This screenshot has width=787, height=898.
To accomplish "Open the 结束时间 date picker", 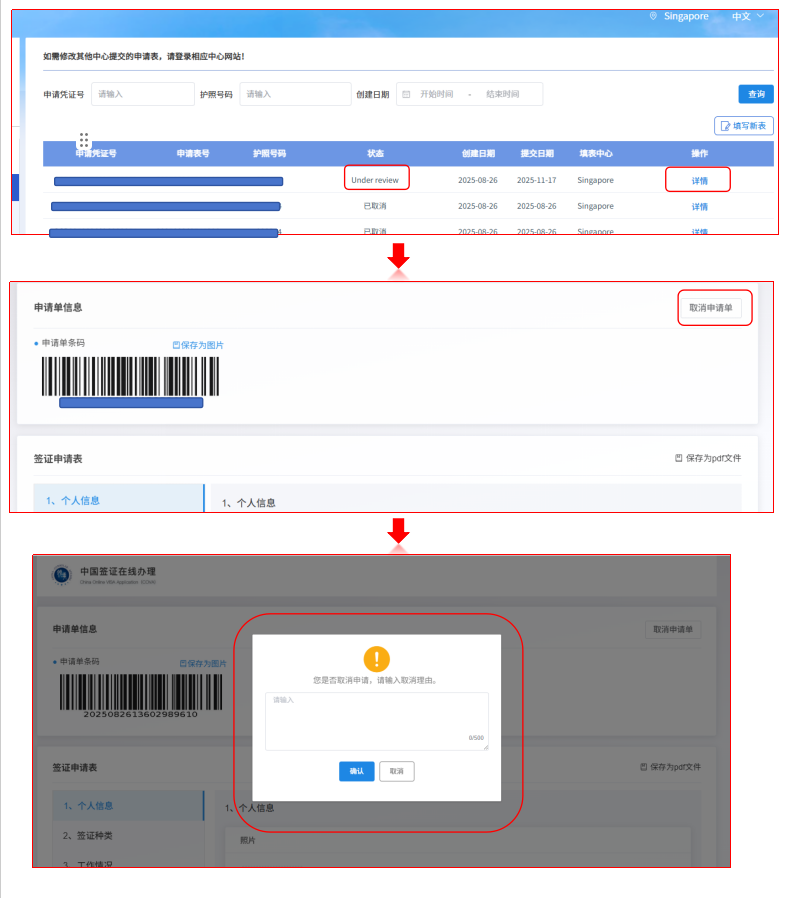I will pyautogui.click(x=503, y=94).
